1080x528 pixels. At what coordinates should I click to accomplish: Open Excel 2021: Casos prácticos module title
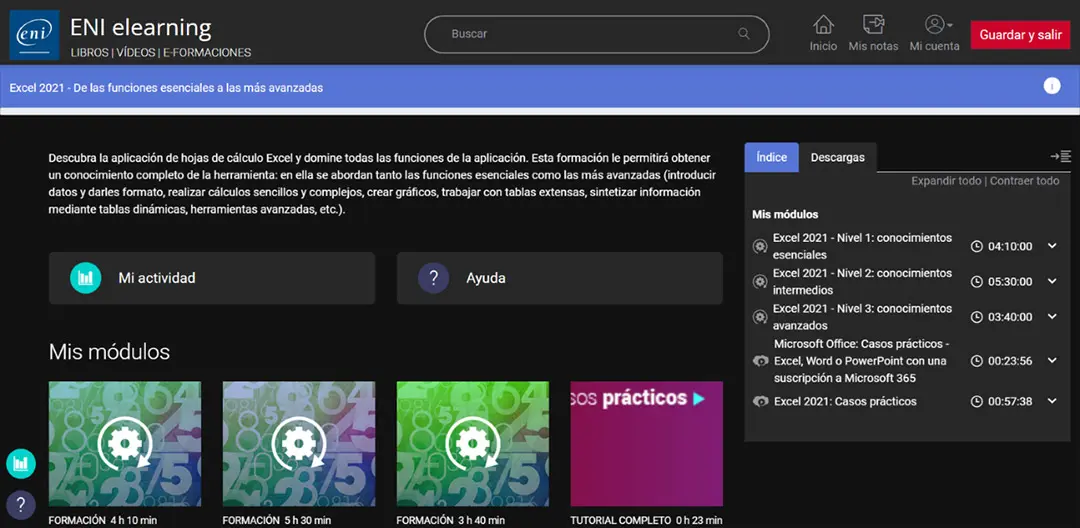tap(845, 401)
